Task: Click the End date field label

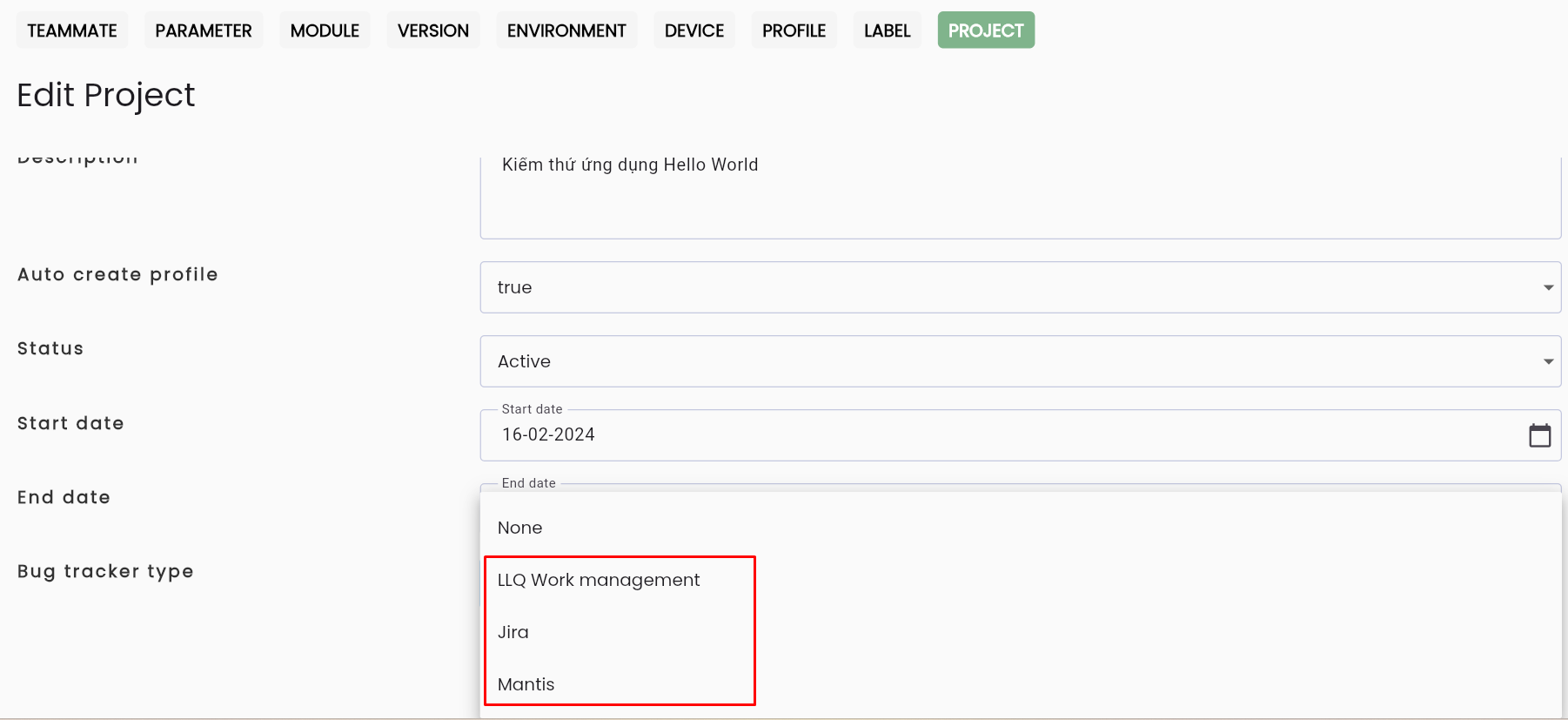Action: coord(64,497)
